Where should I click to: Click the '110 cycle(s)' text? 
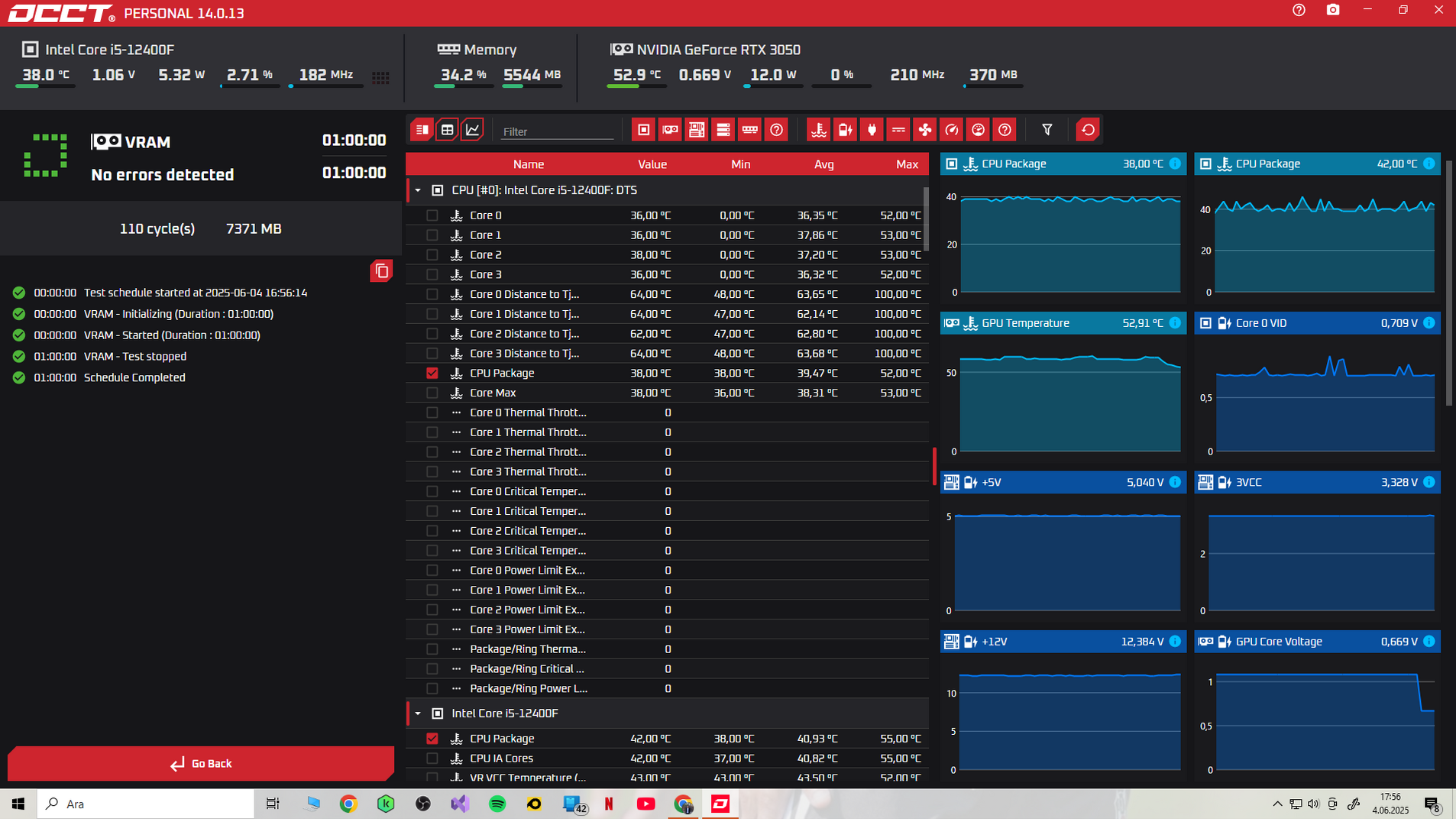(157, 229)
